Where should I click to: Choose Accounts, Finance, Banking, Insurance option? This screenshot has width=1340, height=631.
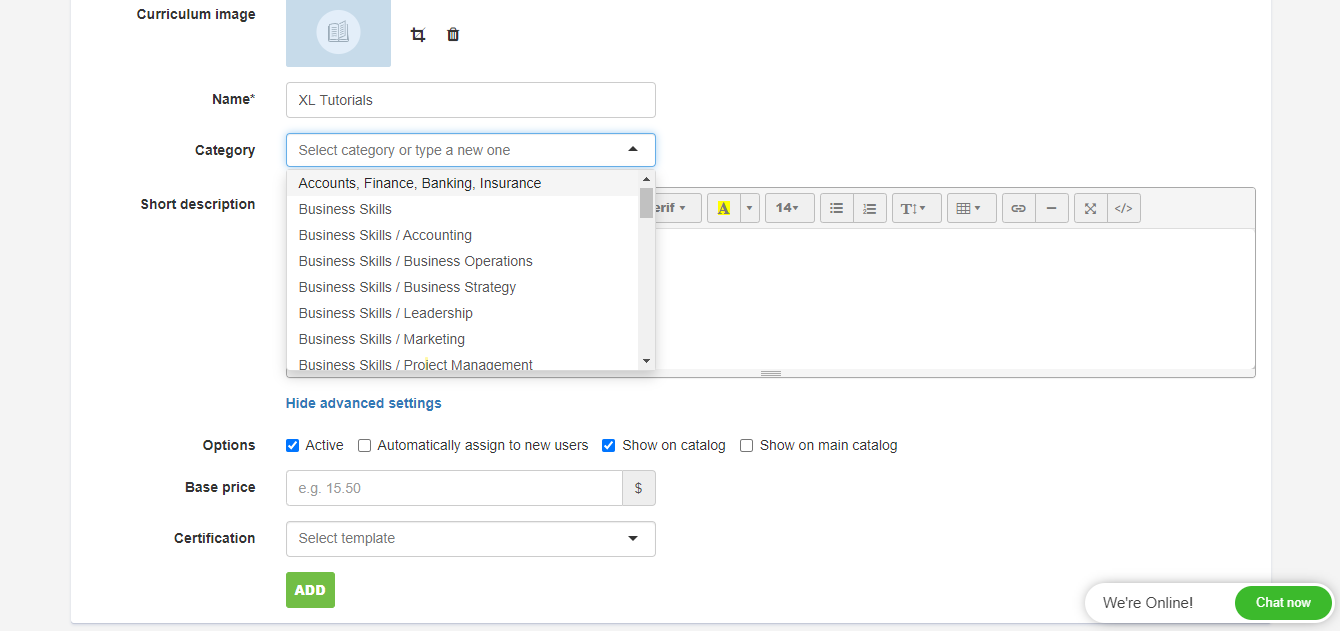[420, 183]
